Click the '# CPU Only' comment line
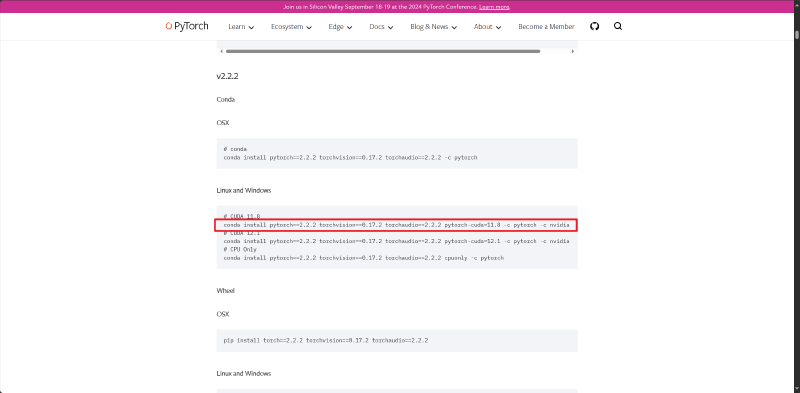This screenshot has width=800, height=393. pyautogui.click(x=240, y=250)
